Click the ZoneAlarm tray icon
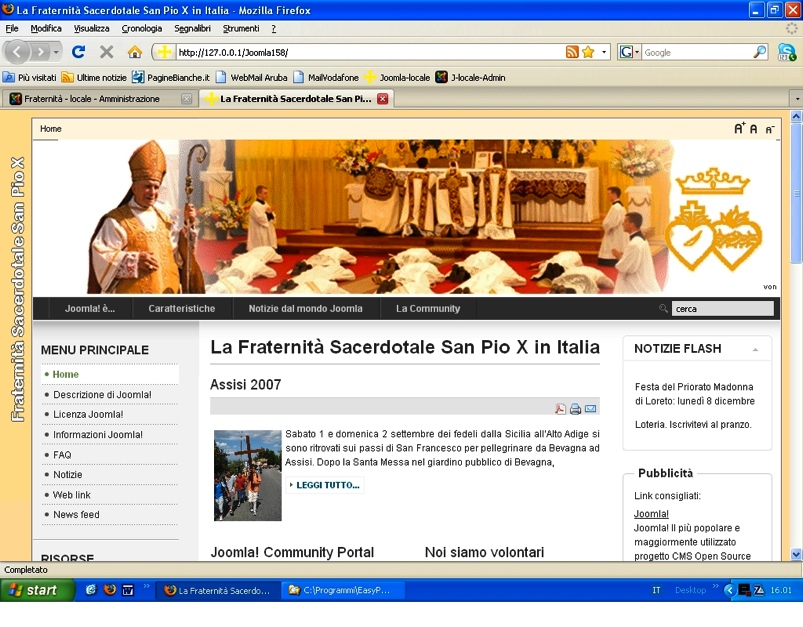 pyautogui.click(x=759, y=590)
